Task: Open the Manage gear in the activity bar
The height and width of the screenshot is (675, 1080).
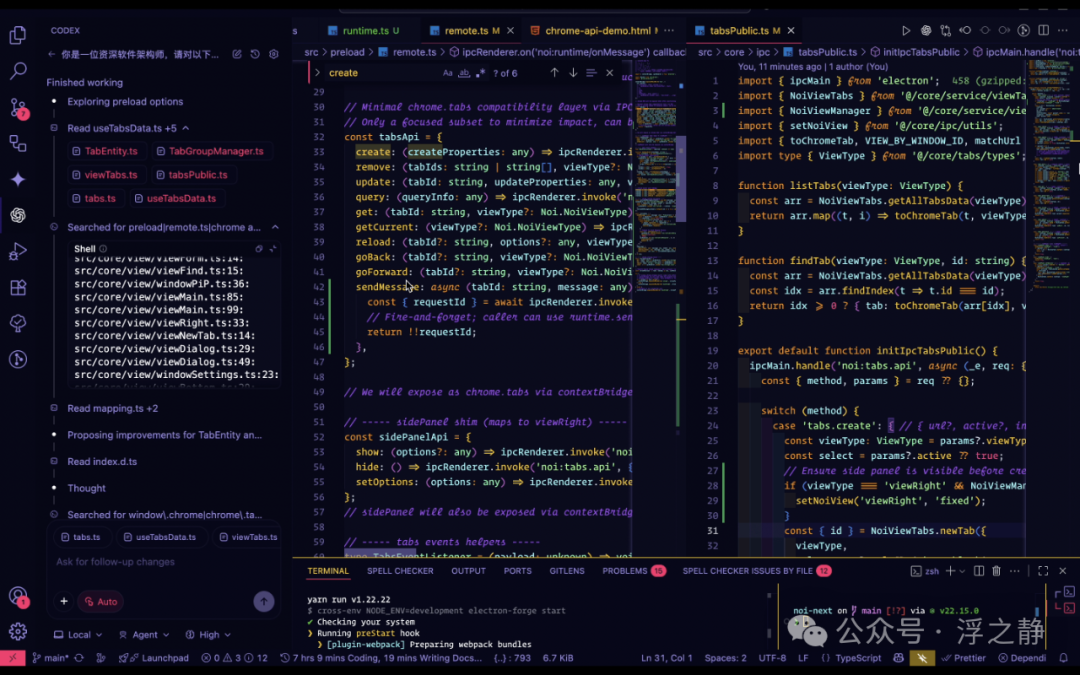Action: [18, 631]
